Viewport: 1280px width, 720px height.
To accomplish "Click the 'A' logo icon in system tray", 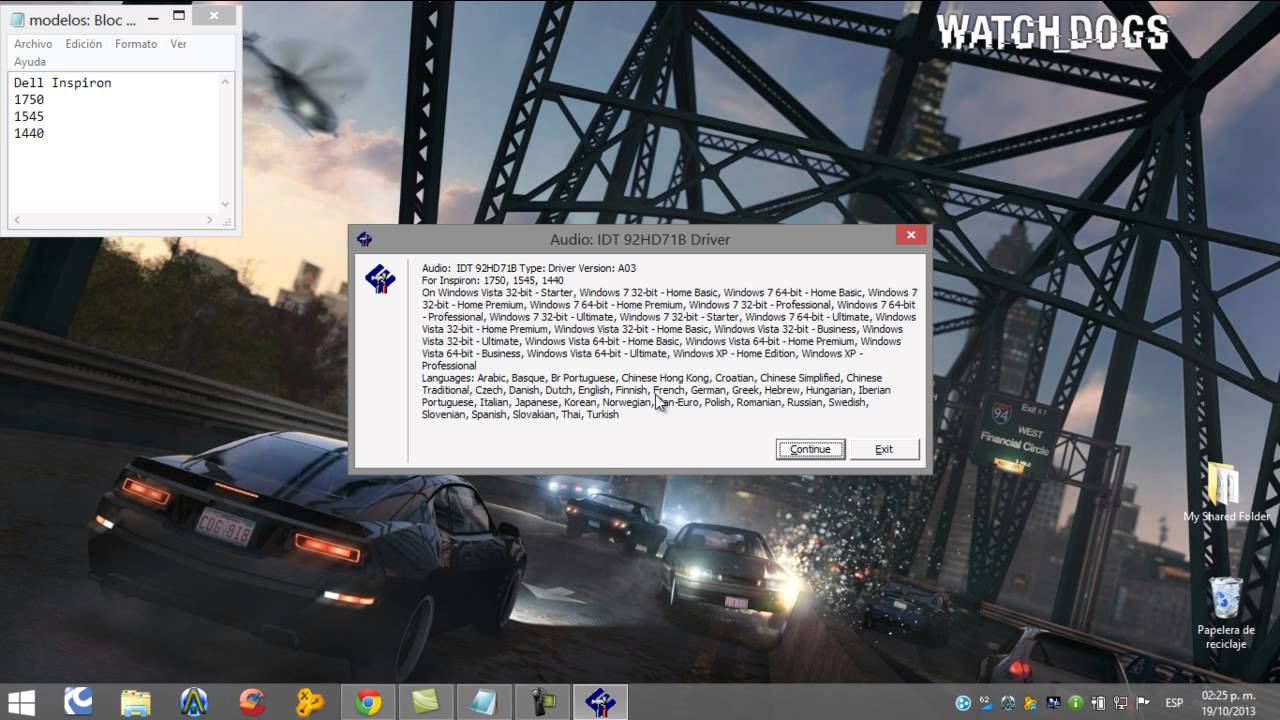I will pos(1008,703).
